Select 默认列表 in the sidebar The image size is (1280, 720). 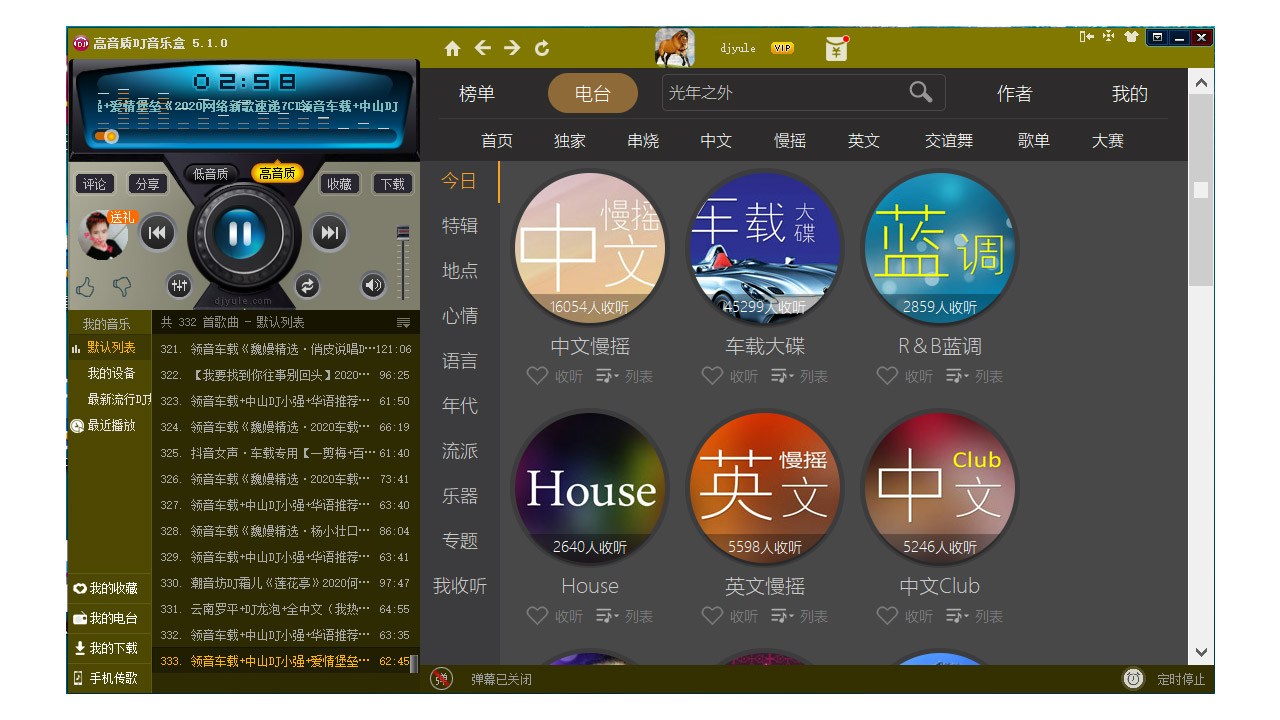coord(109,347)
